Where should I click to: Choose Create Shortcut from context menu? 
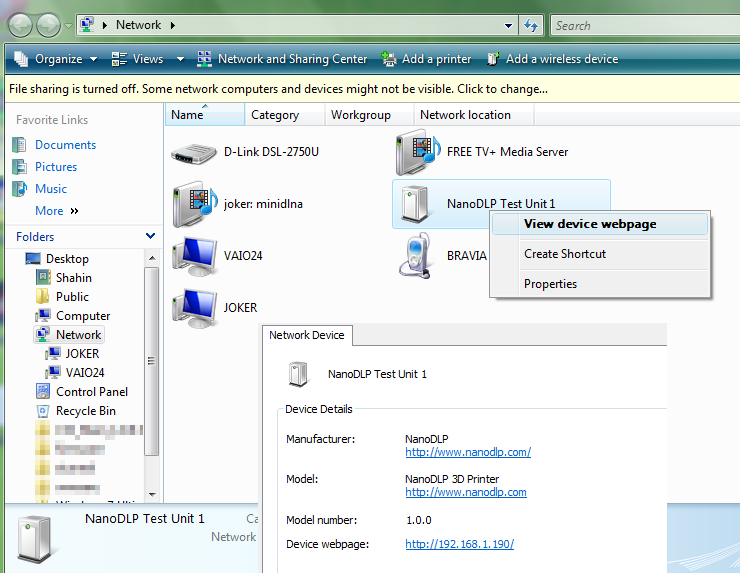click(x=600, y=254)
